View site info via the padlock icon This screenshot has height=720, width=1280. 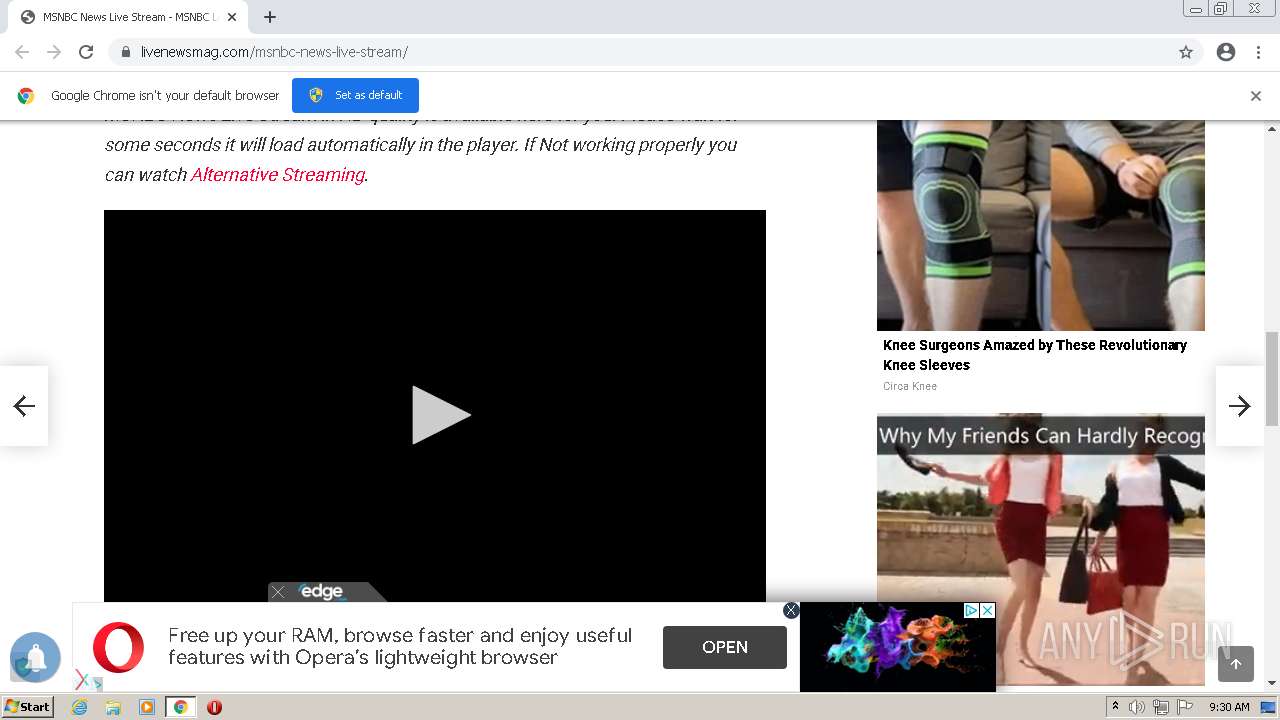(x=125, y=52)
